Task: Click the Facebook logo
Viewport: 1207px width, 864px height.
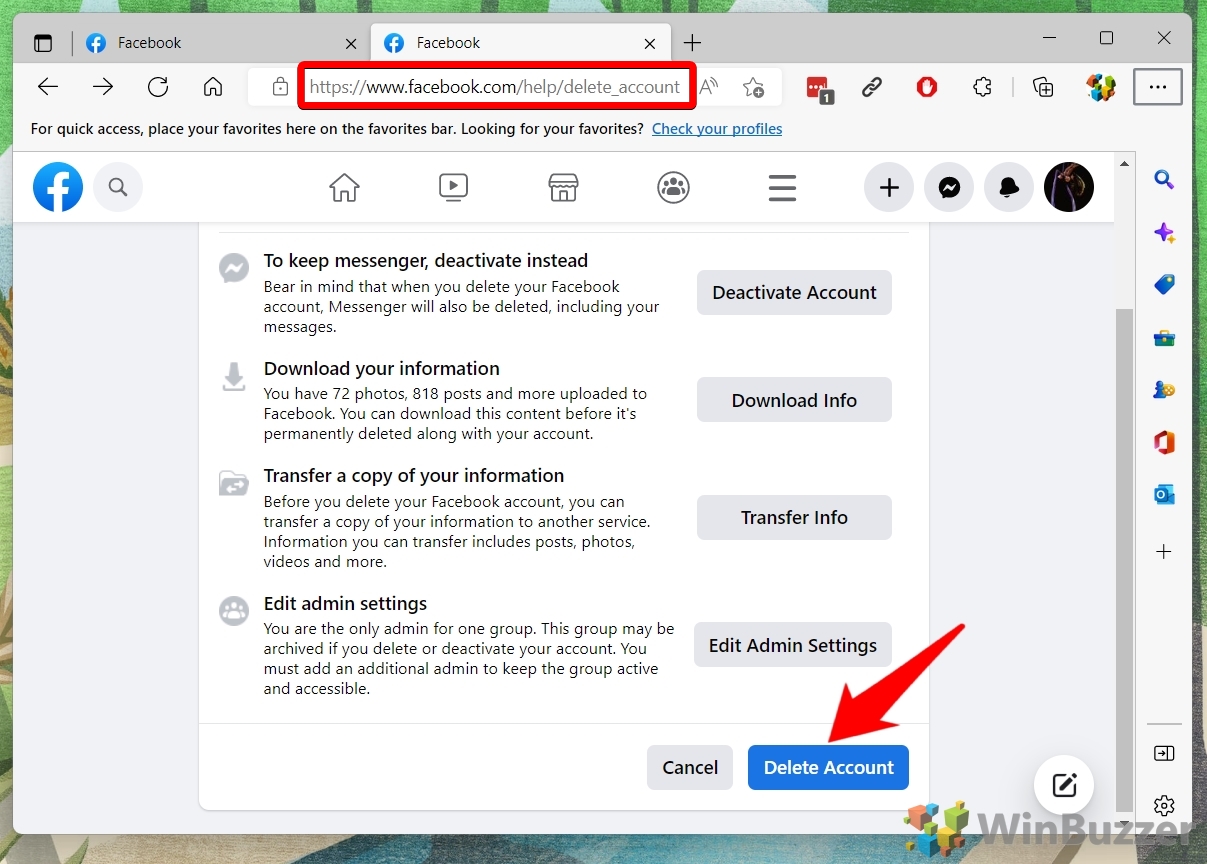Action: [x=58, y=187]
